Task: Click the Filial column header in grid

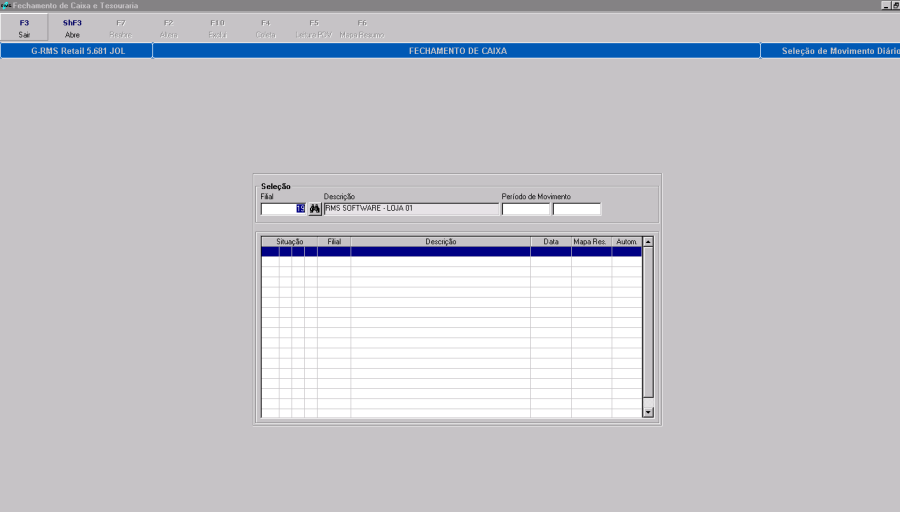Action: pyautogui.click(x=334, y=242)
